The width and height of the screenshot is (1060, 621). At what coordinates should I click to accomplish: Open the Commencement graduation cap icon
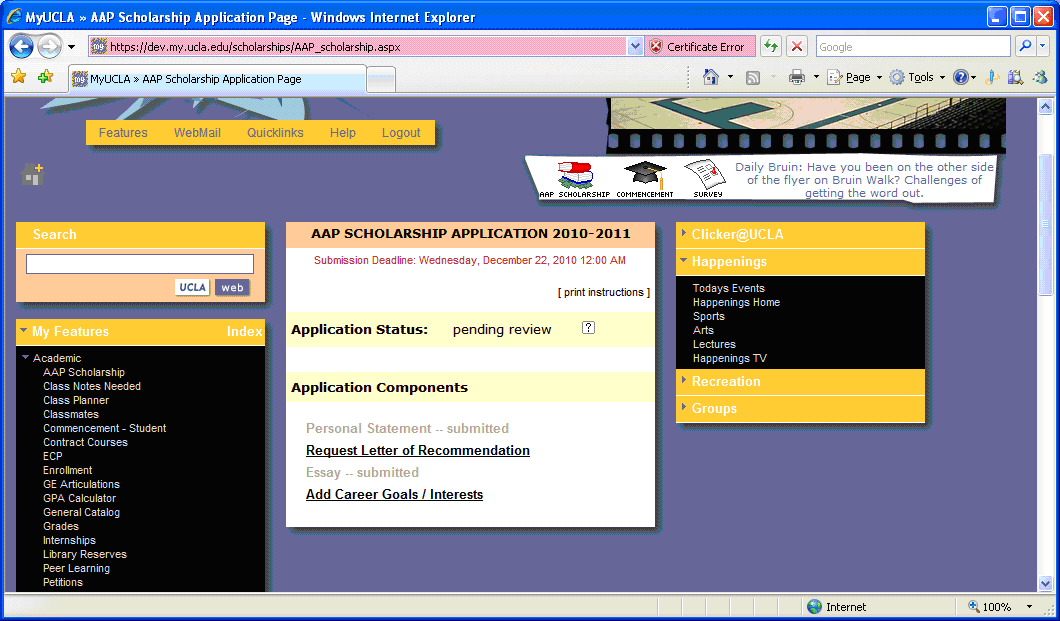tap(645, 174)
